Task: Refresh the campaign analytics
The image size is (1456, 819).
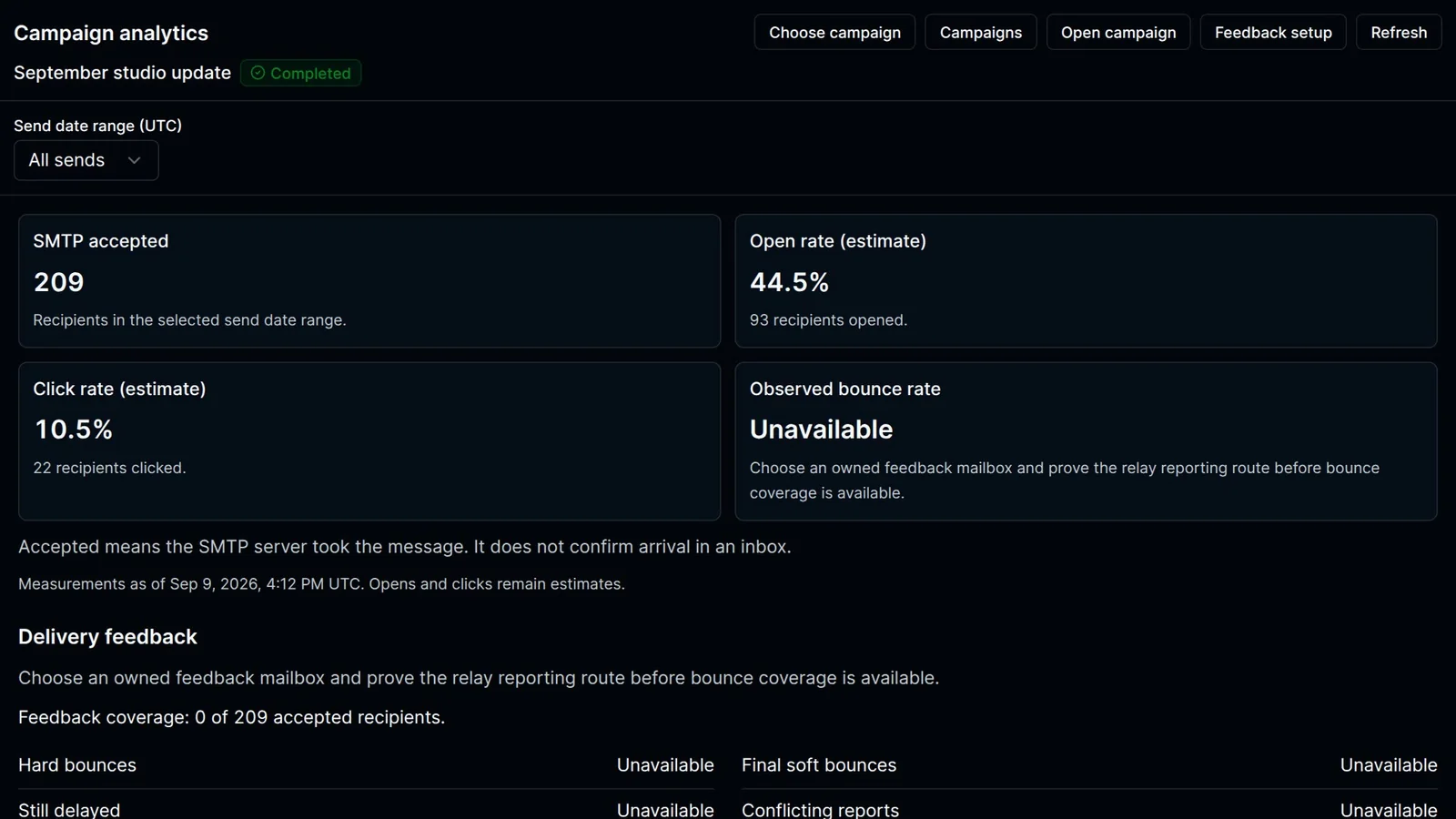Action: (1399, 33)
